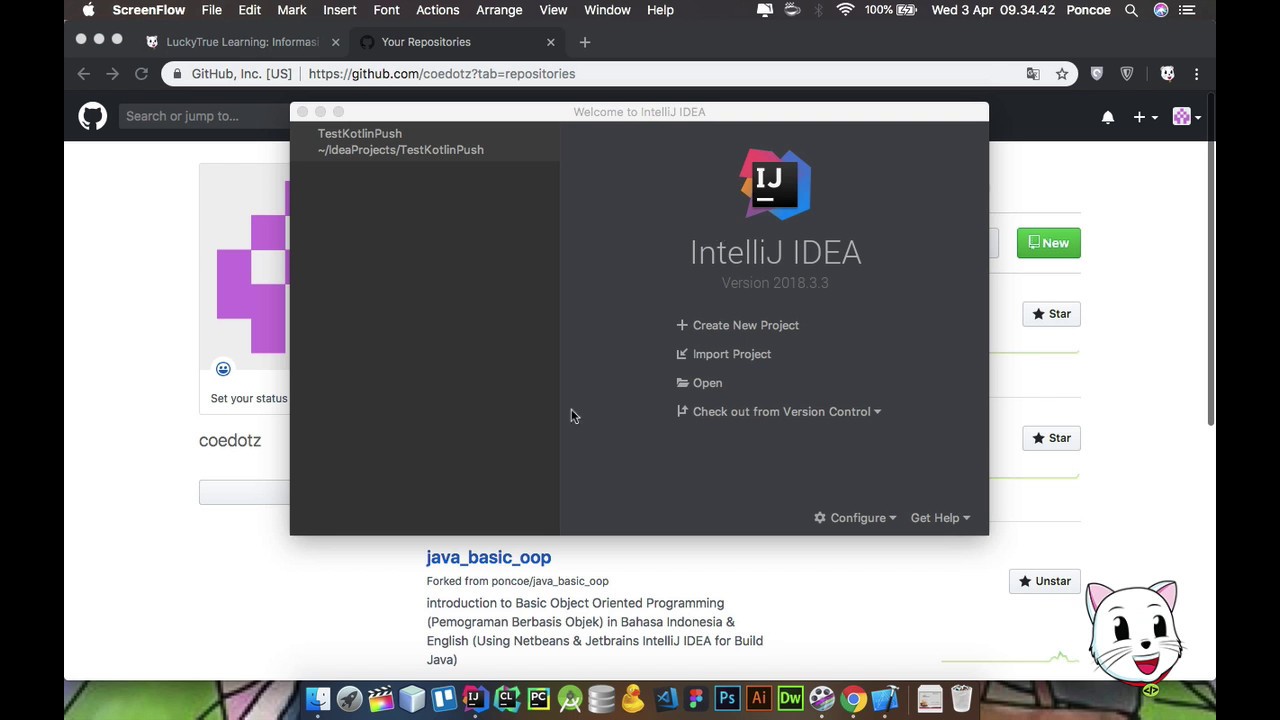
Task: Open Illustrator from the Dock
Action: click(x=758, y=698)
